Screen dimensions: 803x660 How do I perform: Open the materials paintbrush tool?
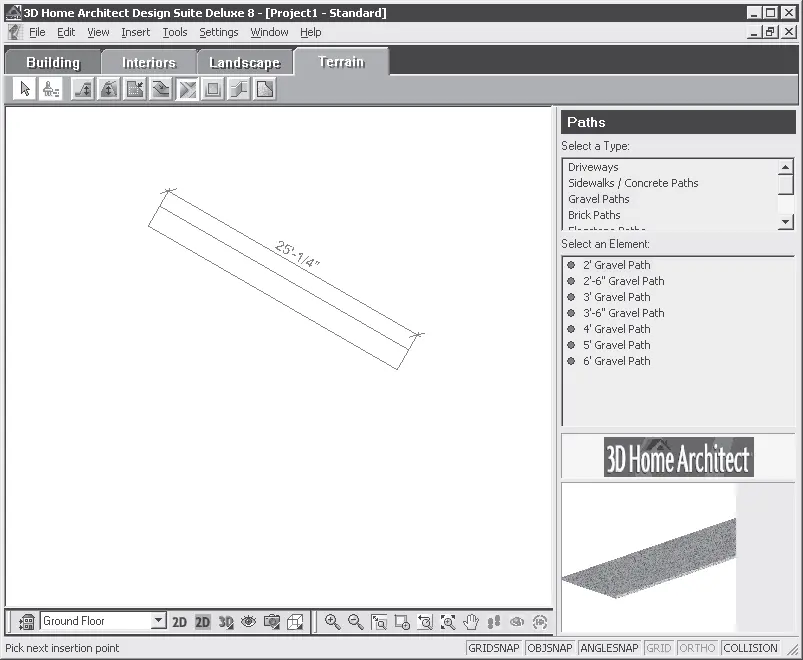tap(51, 89)
